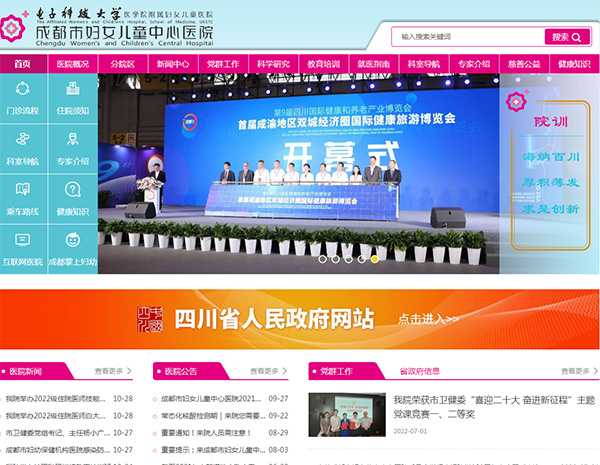Select the last highlighted carousel dot

coord(375,259)
